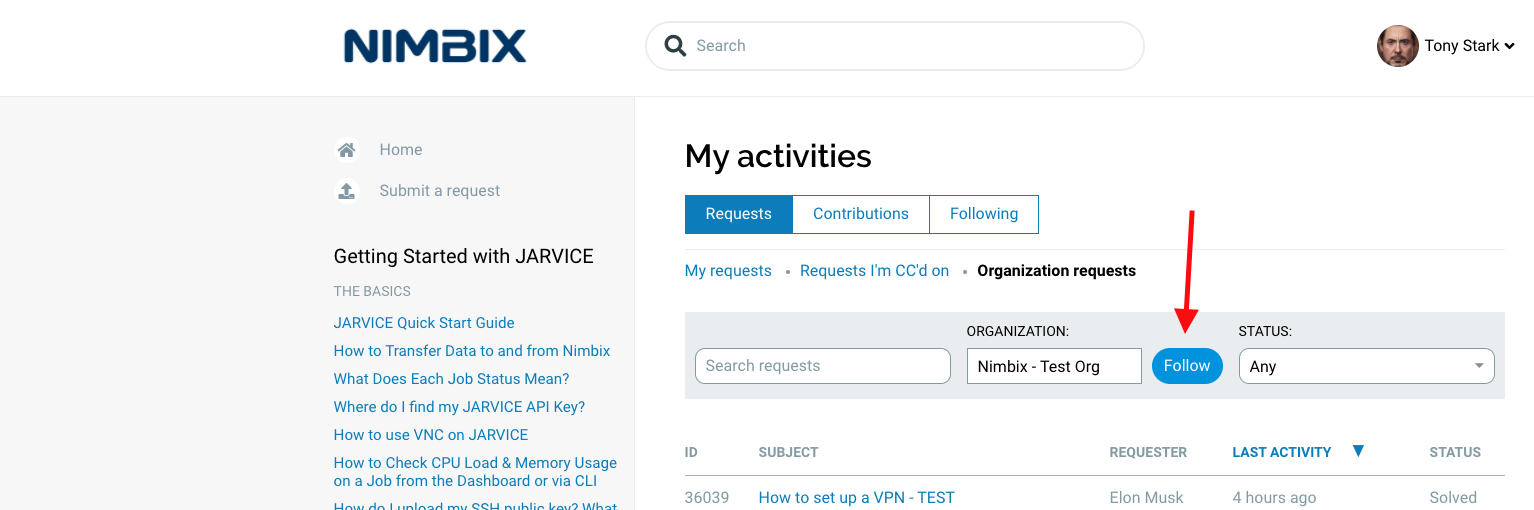Screen dimensions: 1534x510
Task: Click the Submit a request upload icon
Action: coord(346,191)
